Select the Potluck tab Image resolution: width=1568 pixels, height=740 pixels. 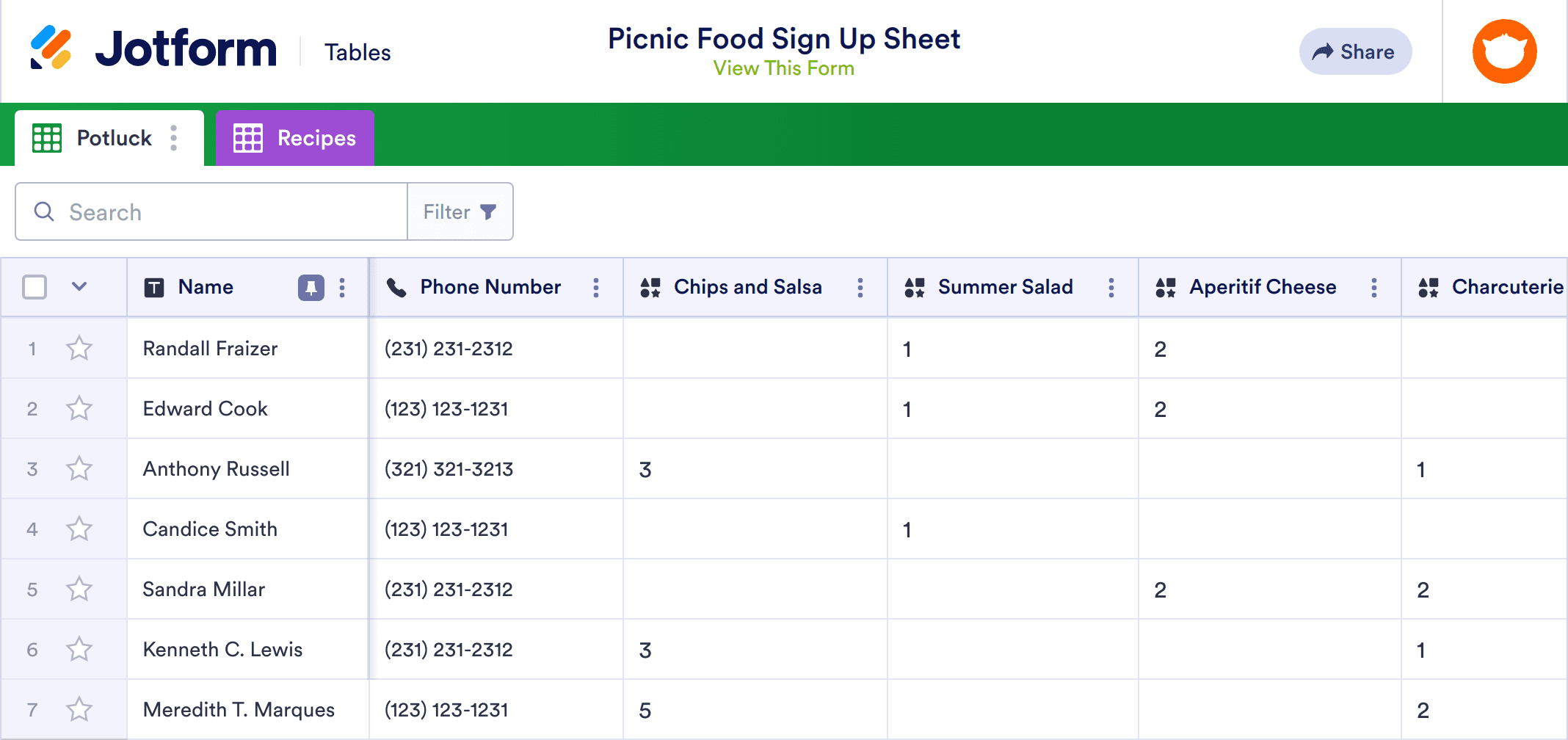click(x=113, y=138)
